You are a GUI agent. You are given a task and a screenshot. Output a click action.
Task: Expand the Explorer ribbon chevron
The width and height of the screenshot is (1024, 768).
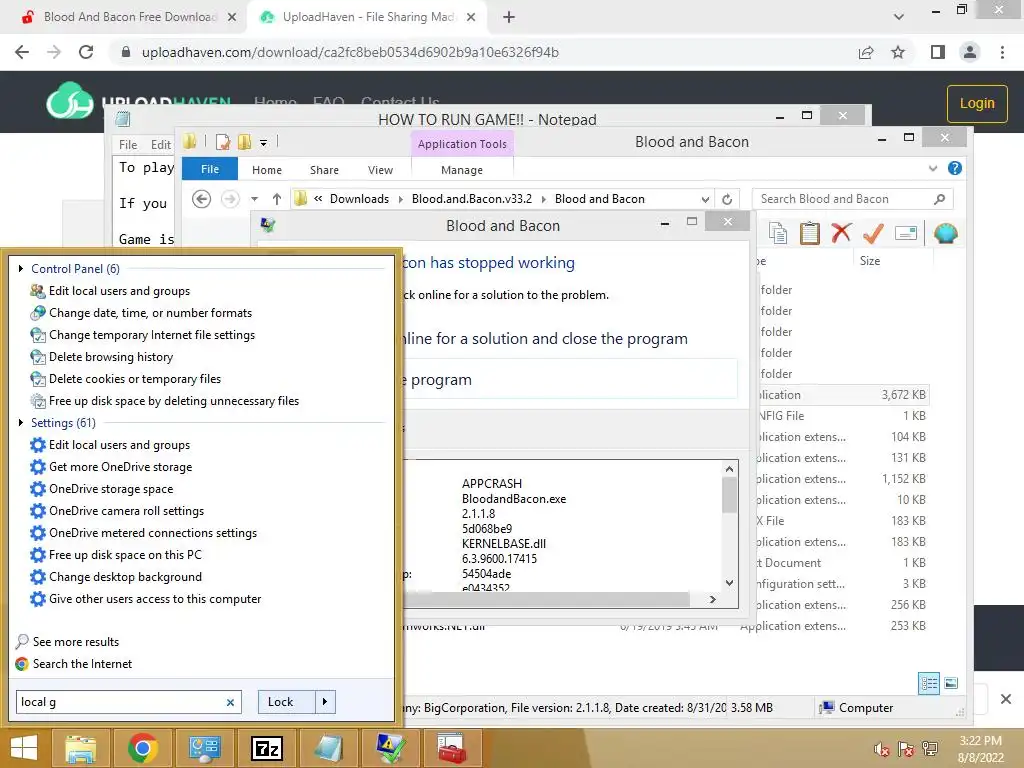pos(933,168)
